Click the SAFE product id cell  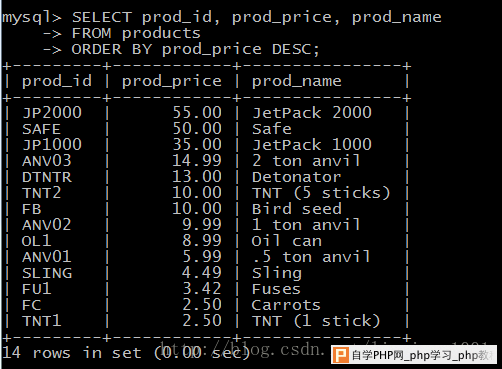[x=41, y=129]
